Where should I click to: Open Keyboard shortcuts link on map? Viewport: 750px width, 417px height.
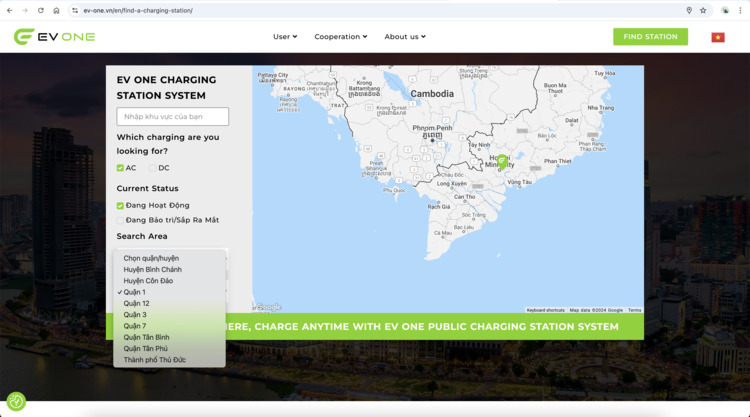[x=545, y=310]
